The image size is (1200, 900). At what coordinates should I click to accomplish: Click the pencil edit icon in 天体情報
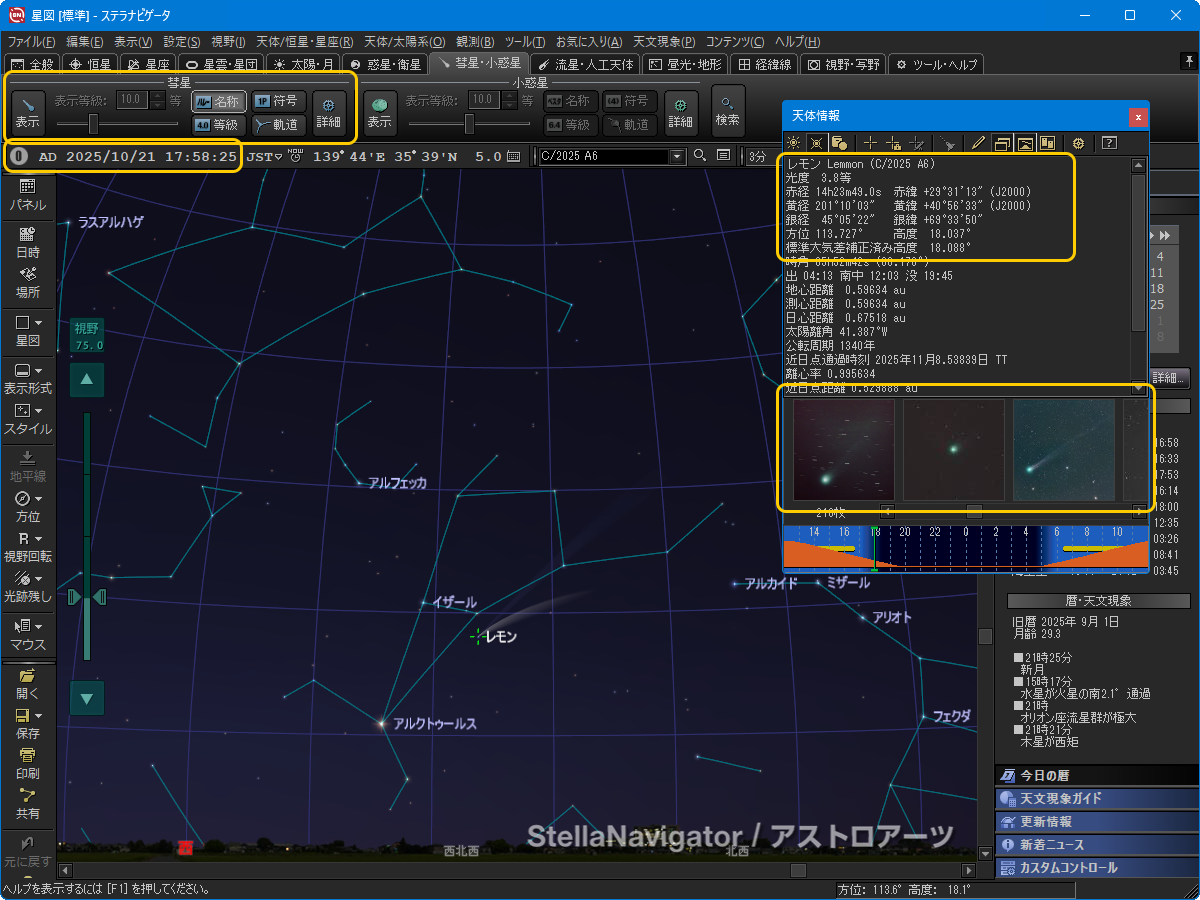[x=978, y=143]
